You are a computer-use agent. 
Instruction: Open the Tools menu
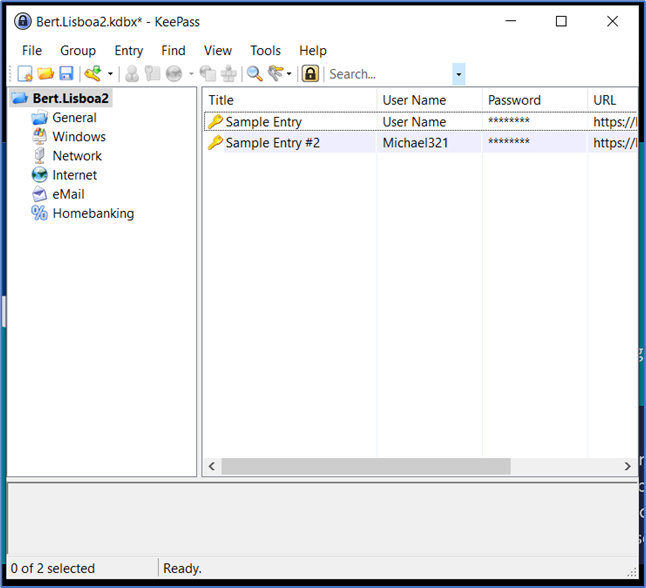[x=266, y=51]
